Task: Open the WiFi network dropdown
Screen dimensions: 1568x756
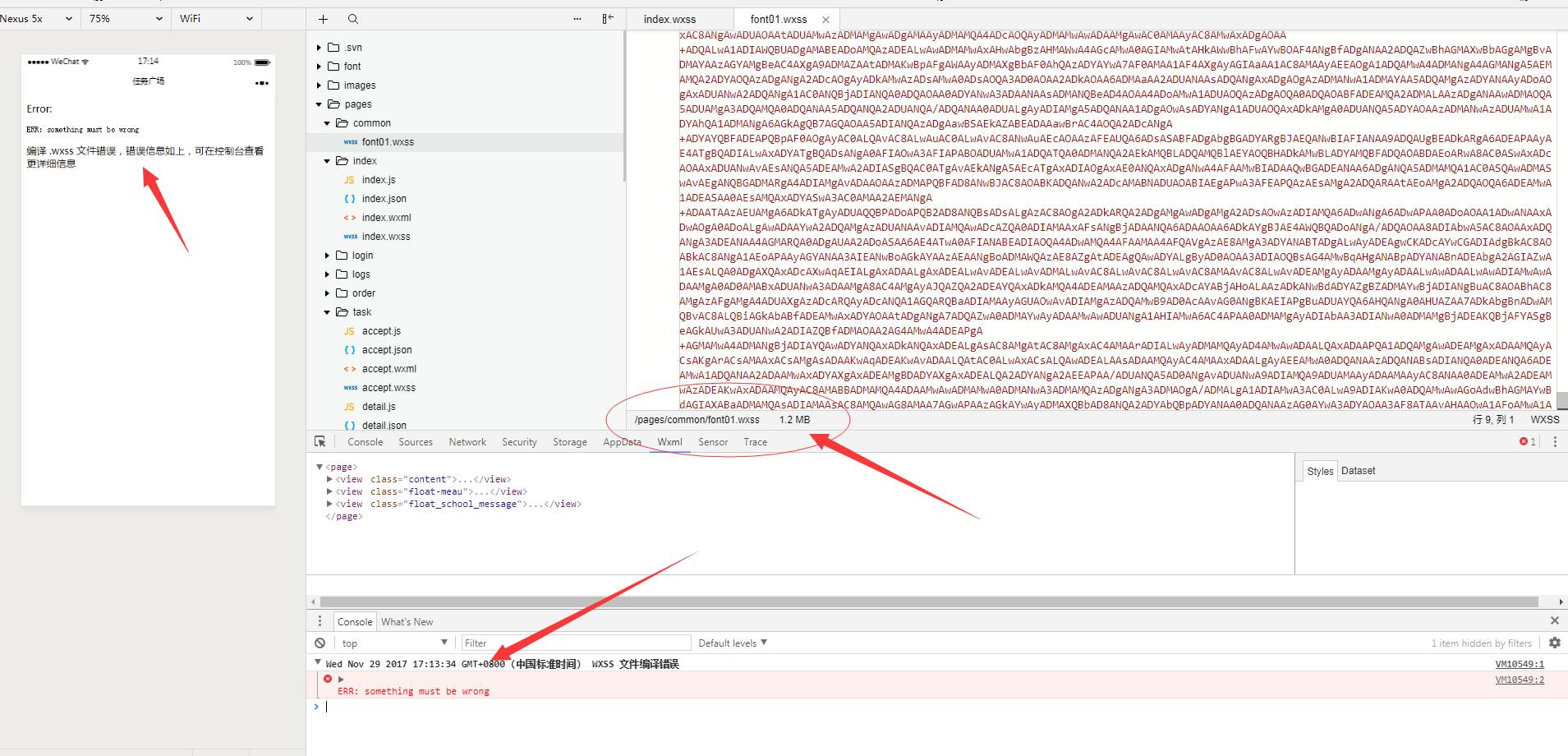Action: point(216,19)
